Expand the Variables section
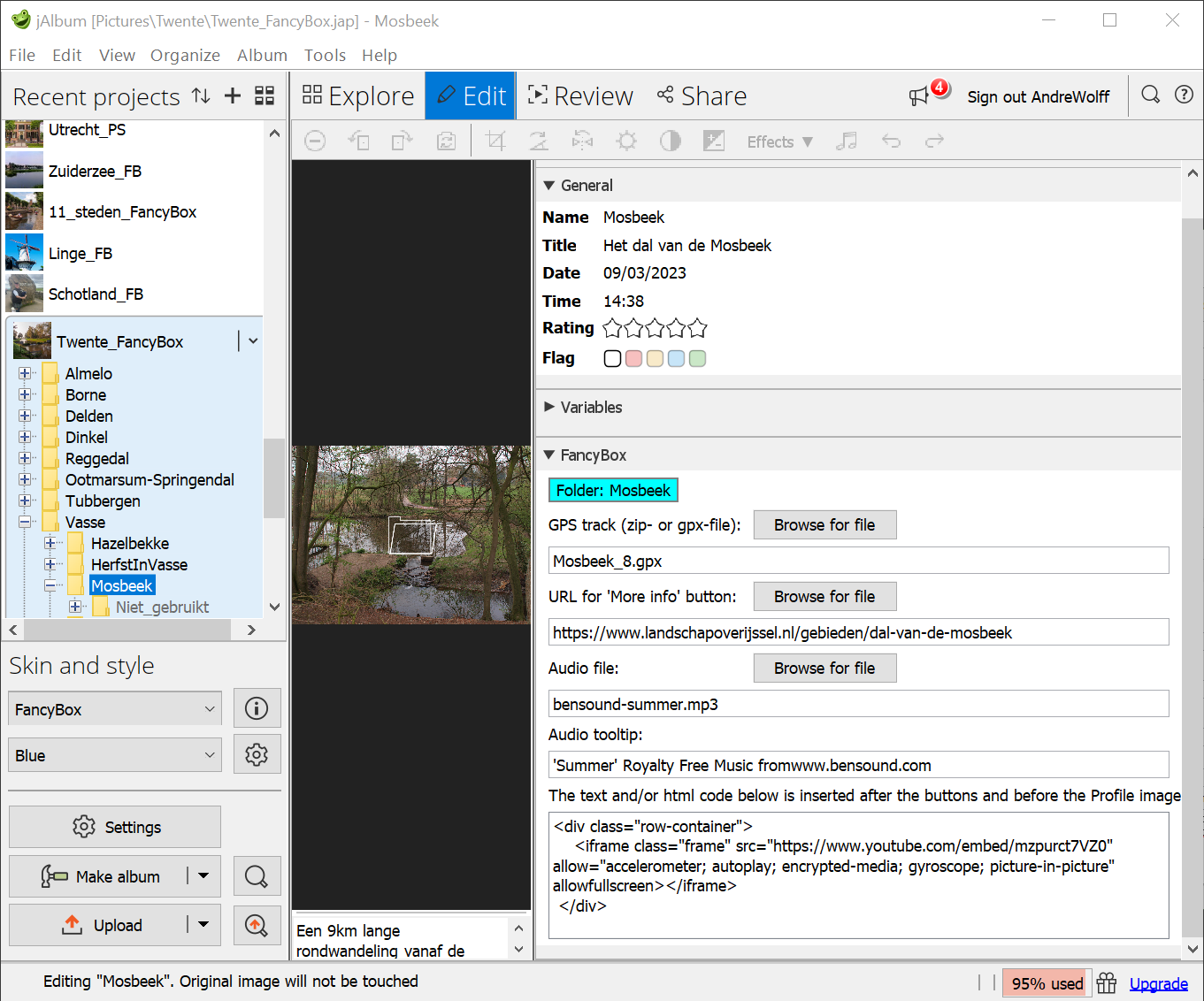The height and width of the screenshot is (1001, 1204). 549,408
